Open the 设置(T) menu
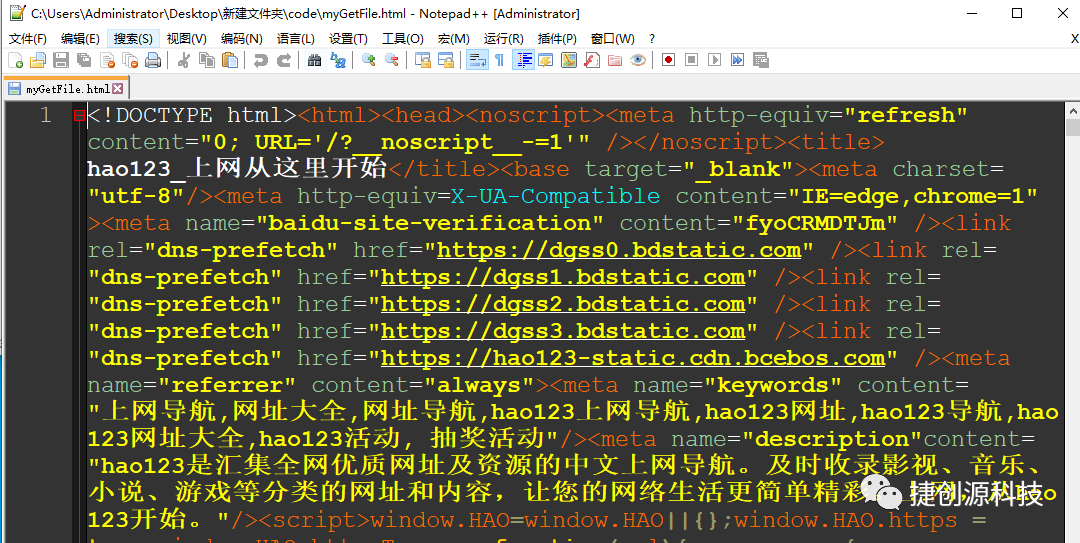The image size is (1080, 543). click(348, 39)
